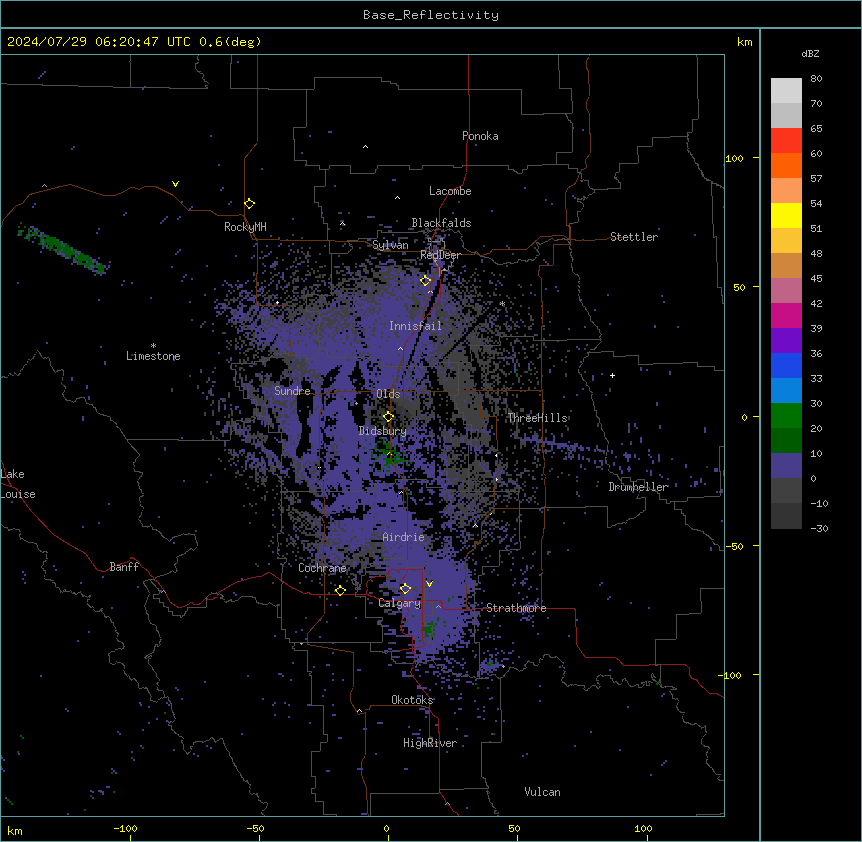Screen dimensions: 862x842
Task: Click the Base_Reflectivity title
Action: [431, 15]
